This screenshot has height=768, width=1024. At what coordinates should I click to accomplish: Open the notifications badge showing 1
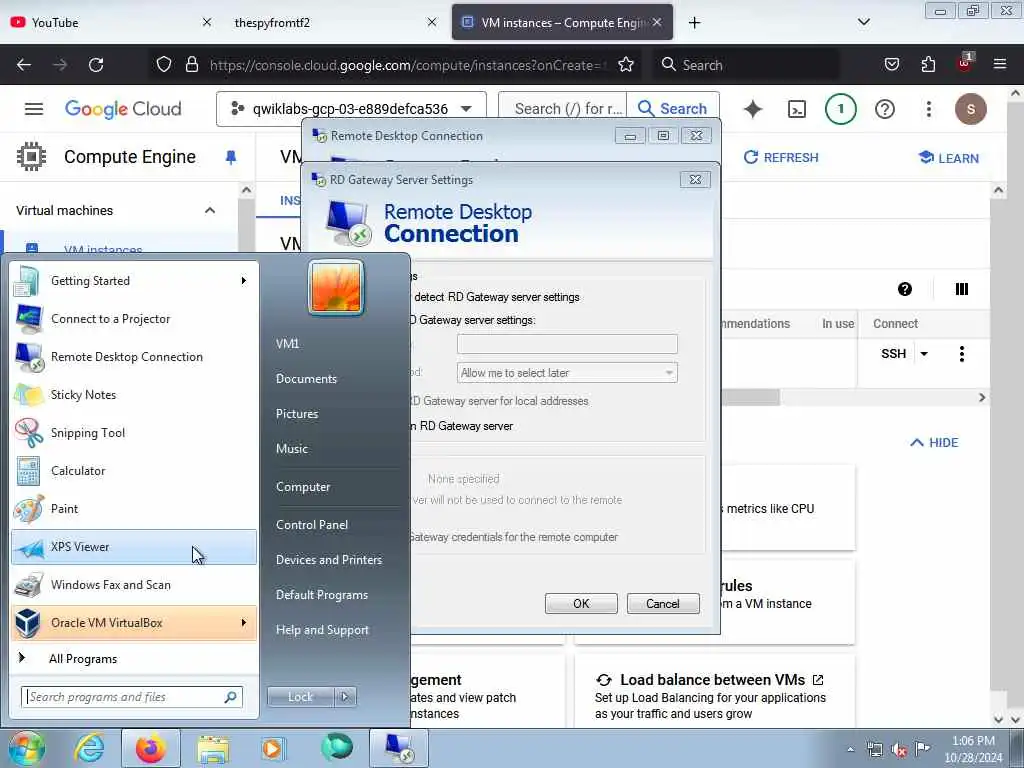[x=840, y=109]
